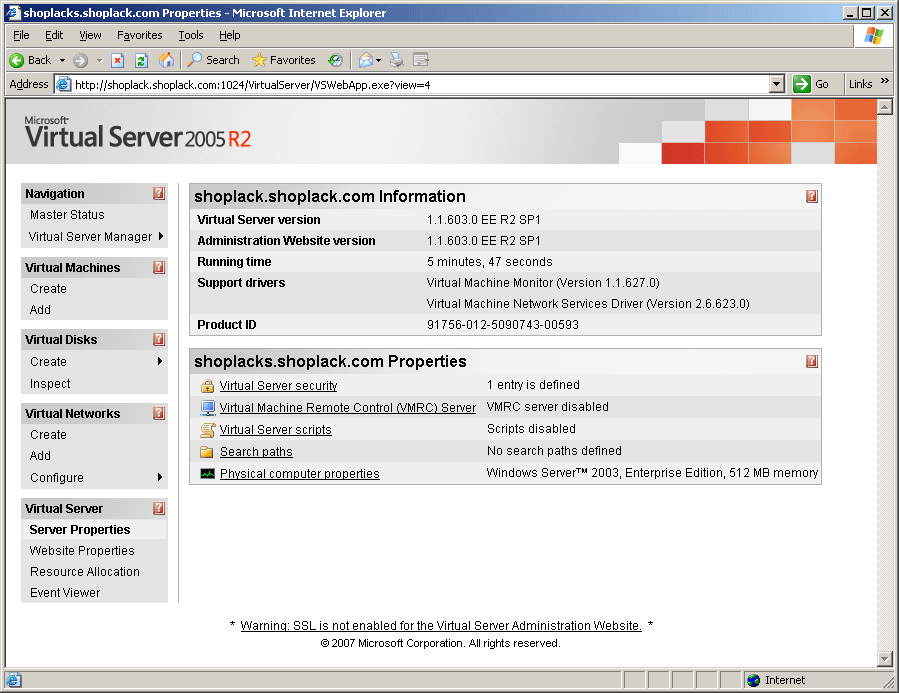
Task: Click the graph icon beside Physical computer properties
Action: click(207, 473)
